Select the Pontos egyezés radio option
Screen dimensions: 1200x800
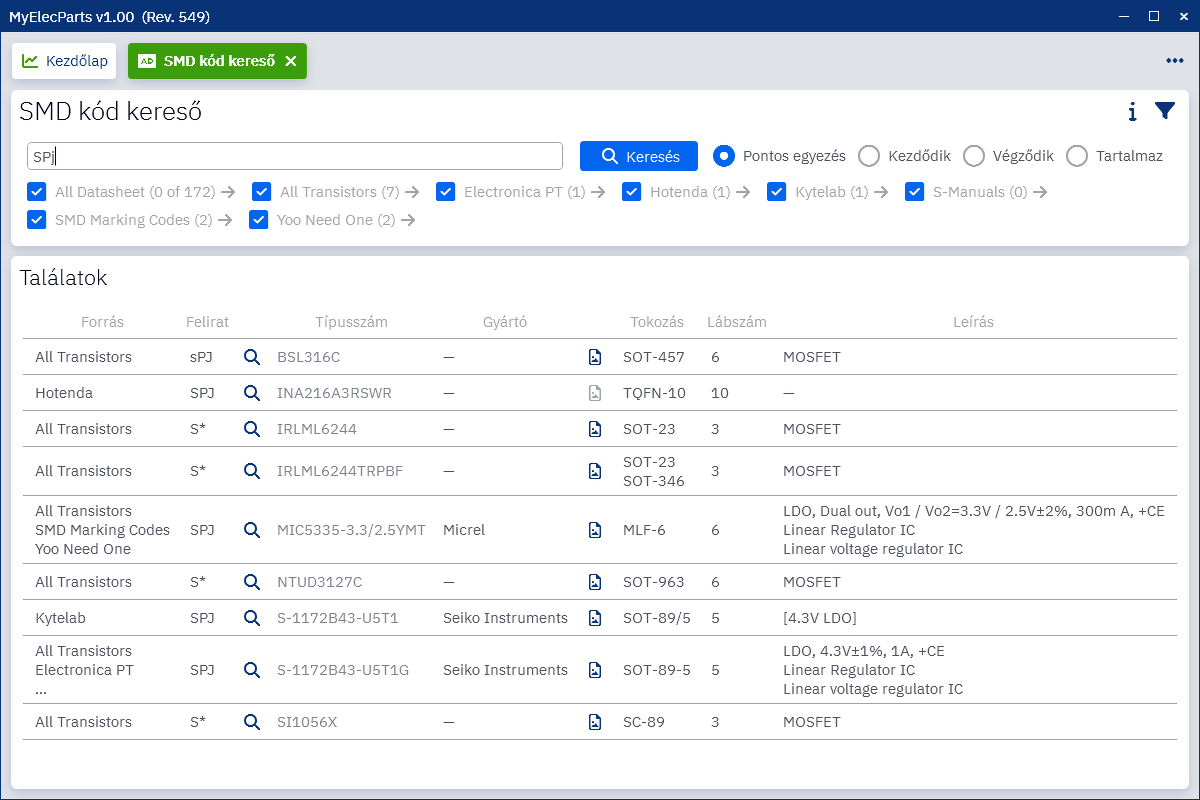[724, 156]
